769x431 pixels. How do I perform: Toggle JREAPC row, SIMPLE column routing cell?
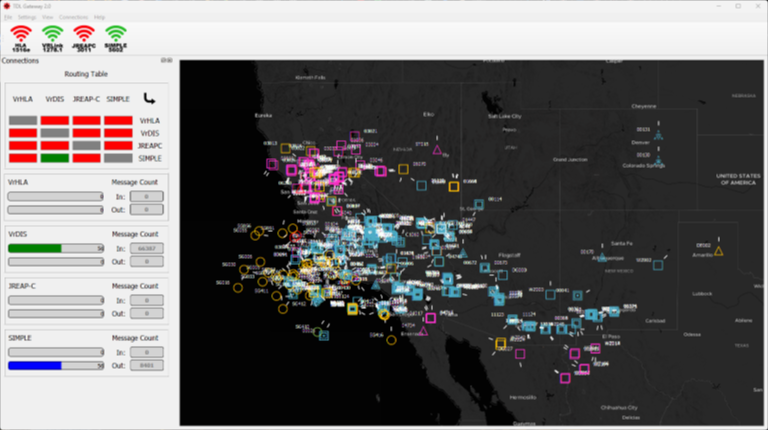(x=118, y=146)
